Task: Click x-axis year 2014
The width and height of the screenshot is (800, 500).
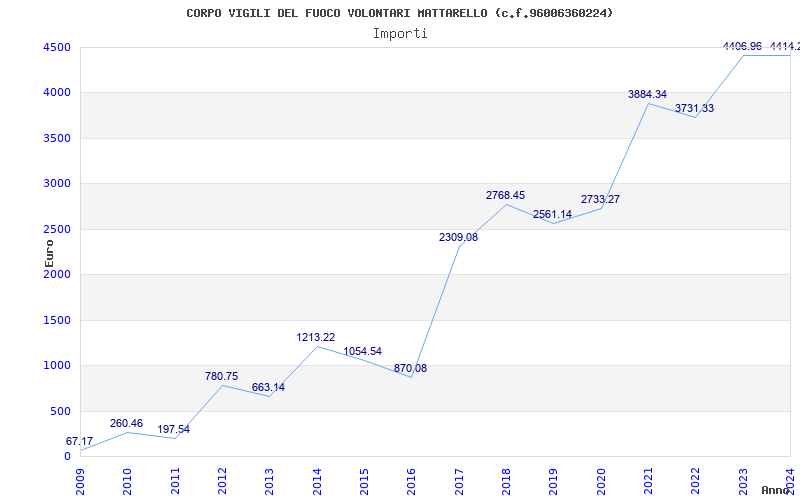Action: coord(317,482)
